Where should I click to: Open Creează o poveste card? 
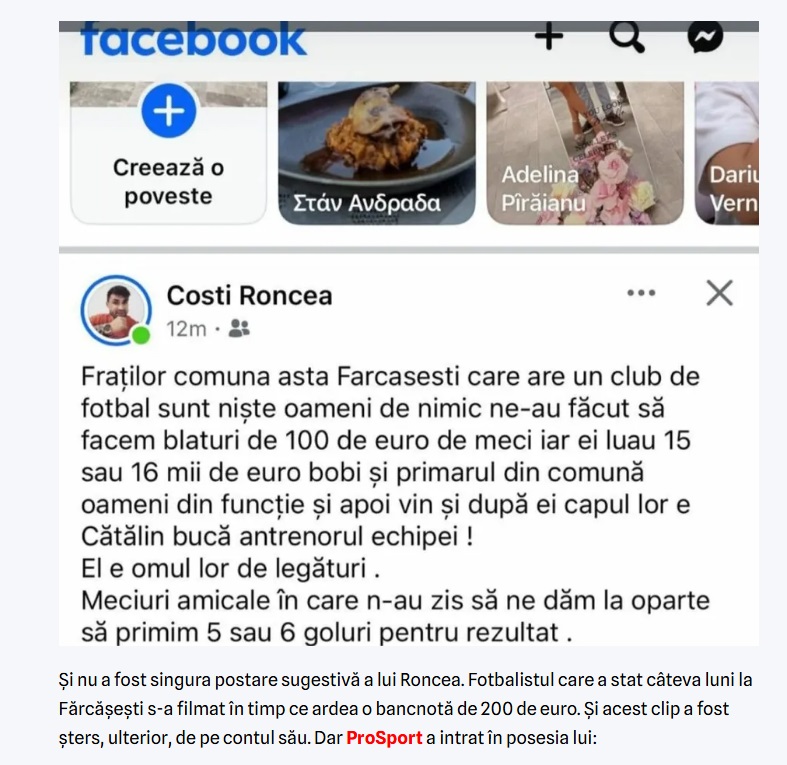coord(169,153)
